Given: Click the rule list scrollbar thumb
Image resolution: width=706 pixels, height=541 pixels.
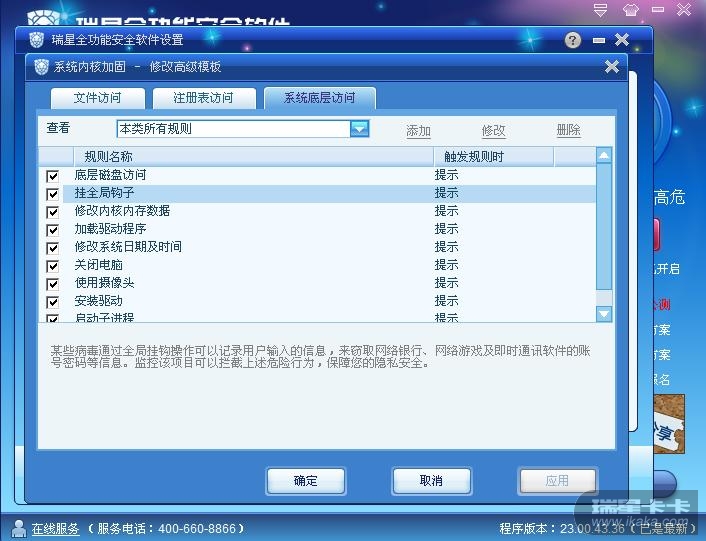Looking at the screenshot, I should pyautogui.click(x=604, y=227).
